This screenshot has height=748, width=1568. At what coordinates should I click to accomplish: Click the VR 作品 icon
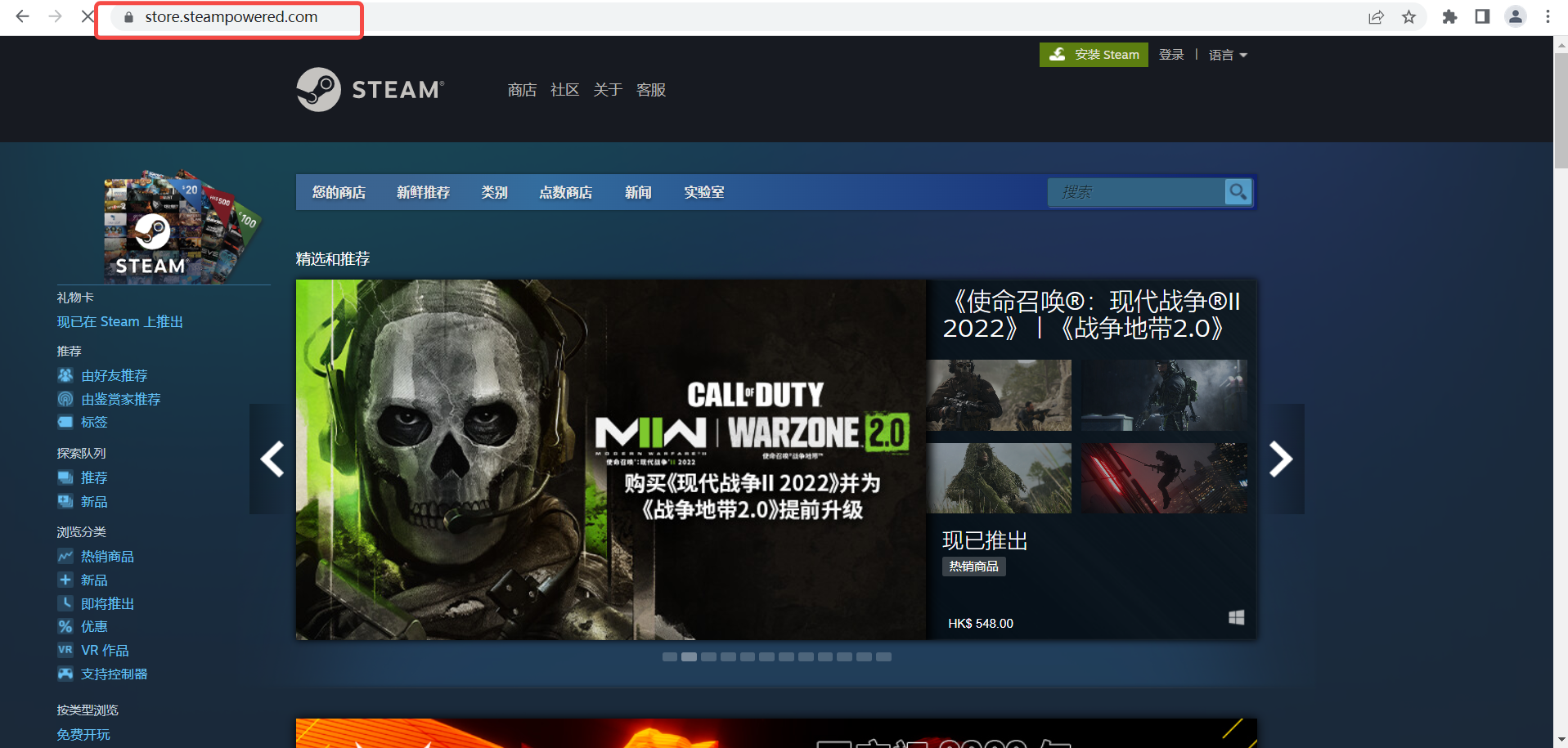[65, 650]
